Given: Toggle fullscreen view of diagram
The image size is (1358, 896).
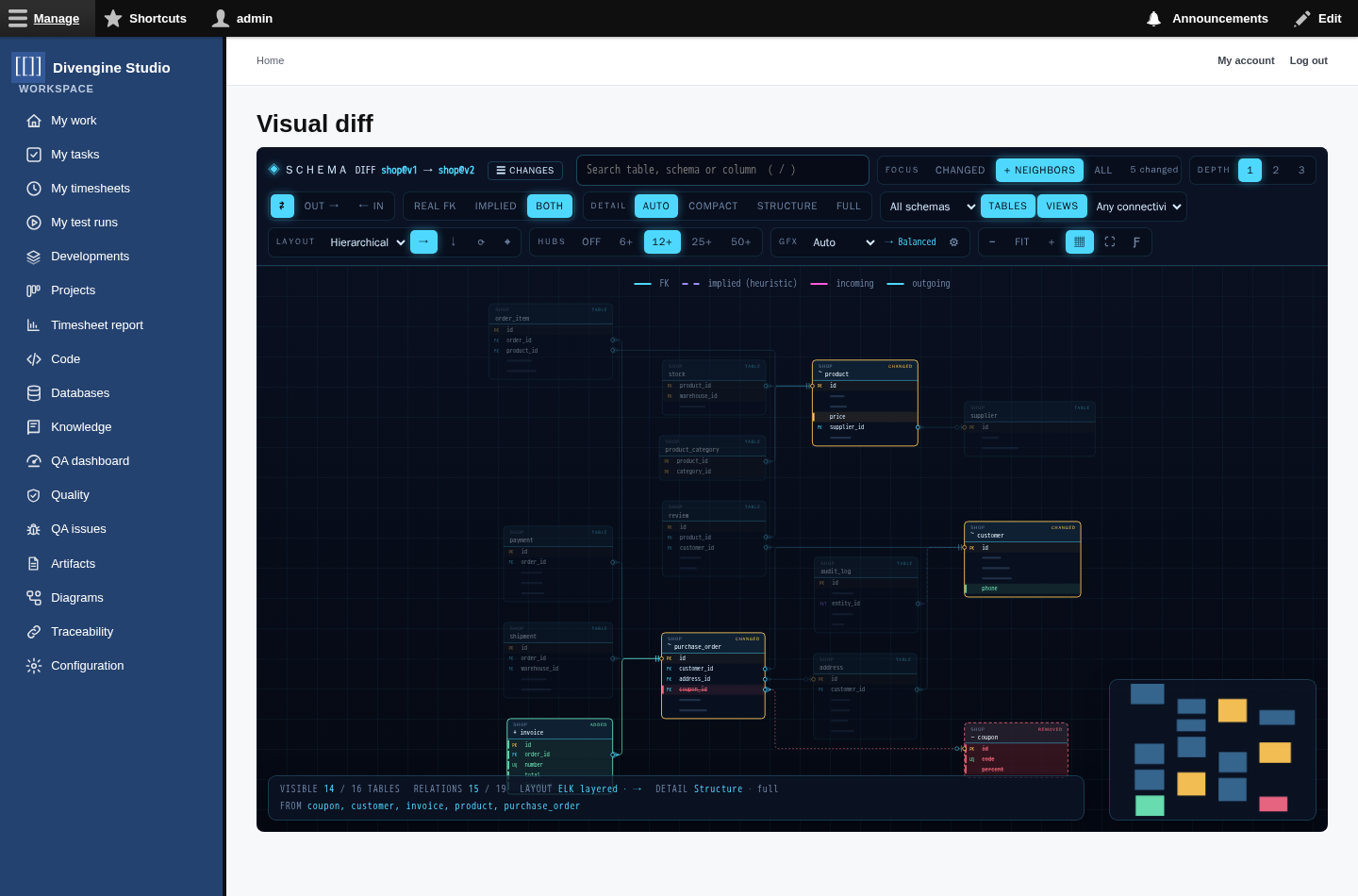Looking at the screenshot, I should 1110,242.
